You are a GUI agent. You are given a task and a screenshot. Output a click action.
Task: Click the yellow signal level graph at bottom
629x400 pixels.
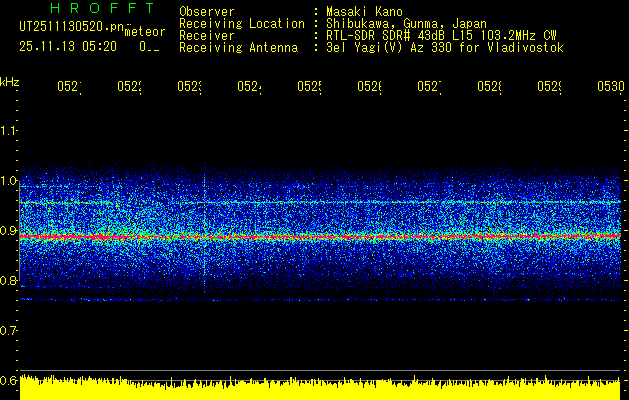tap(320, 388)
